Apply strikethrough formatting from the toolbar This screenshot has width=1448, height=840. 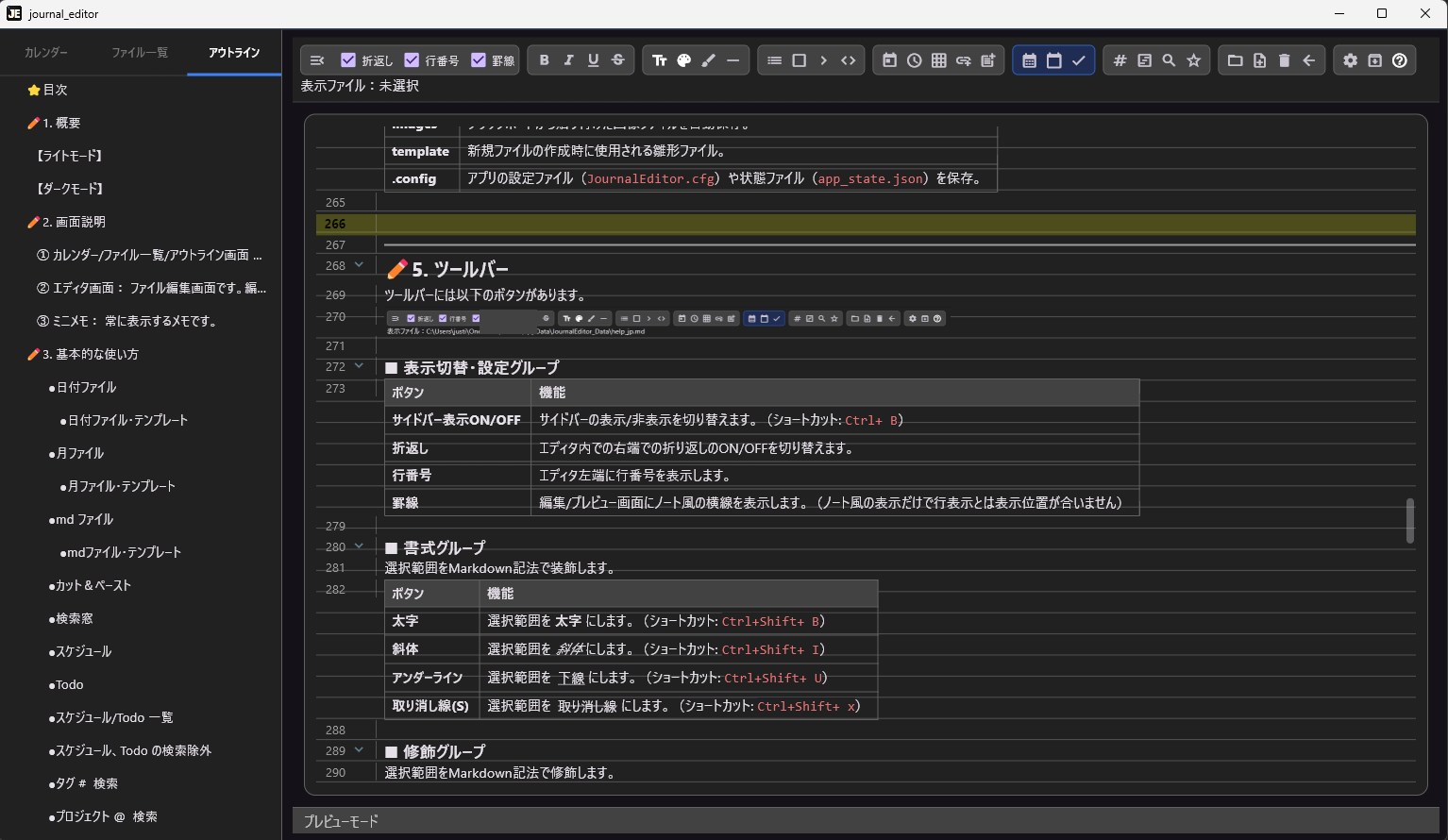tap(618, 60)
